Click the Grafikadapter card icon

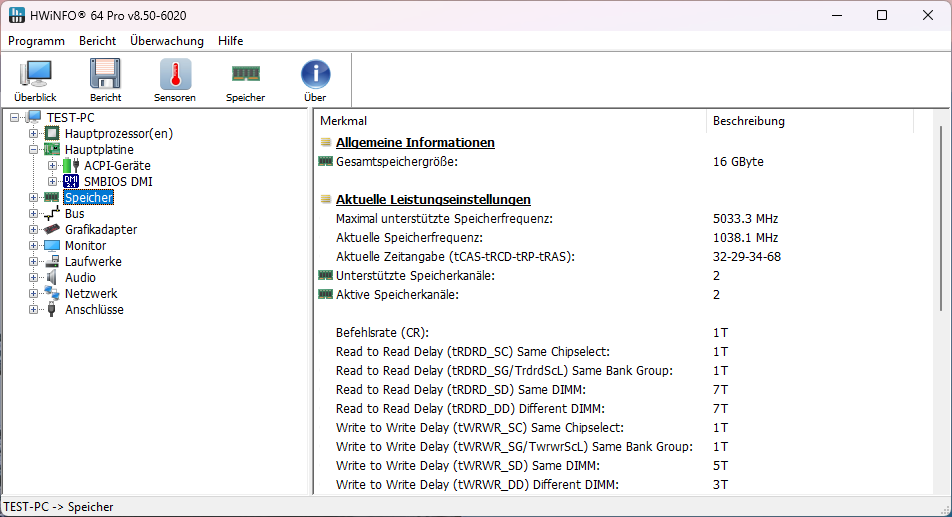52,229
